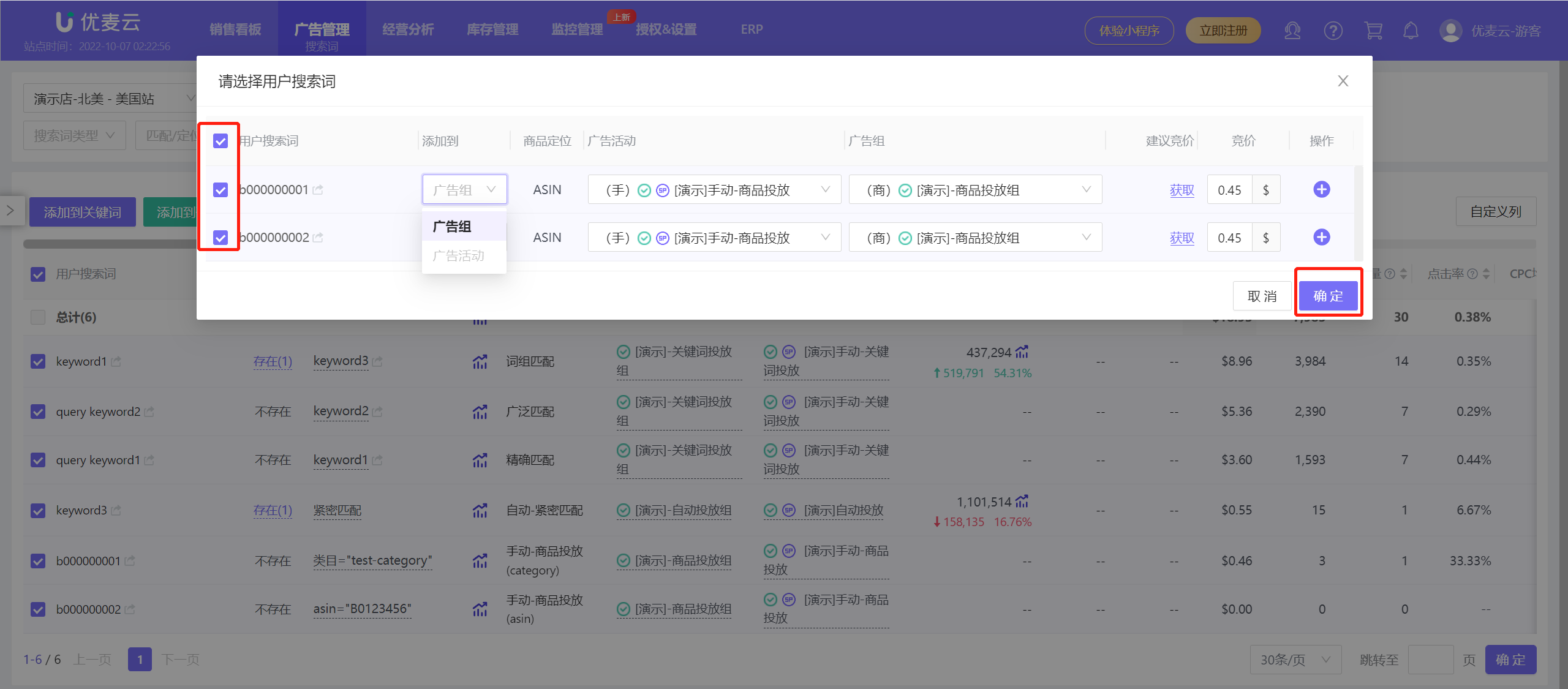The height and width of the screenshot is (689, 1568).
Task: Open the shopping cart icon
Action: point(1373,31)
